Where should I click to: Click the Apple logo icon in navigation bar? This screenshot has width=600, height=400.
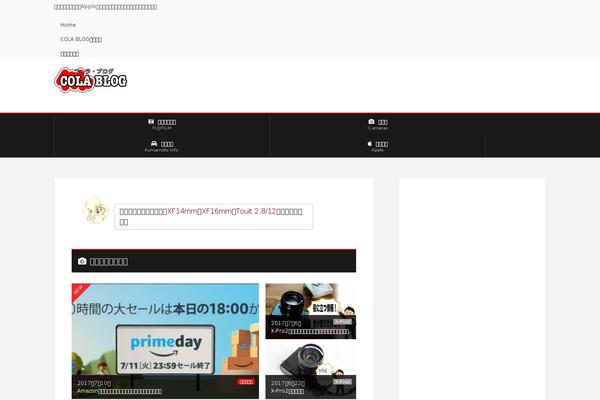tap(371, 143)
